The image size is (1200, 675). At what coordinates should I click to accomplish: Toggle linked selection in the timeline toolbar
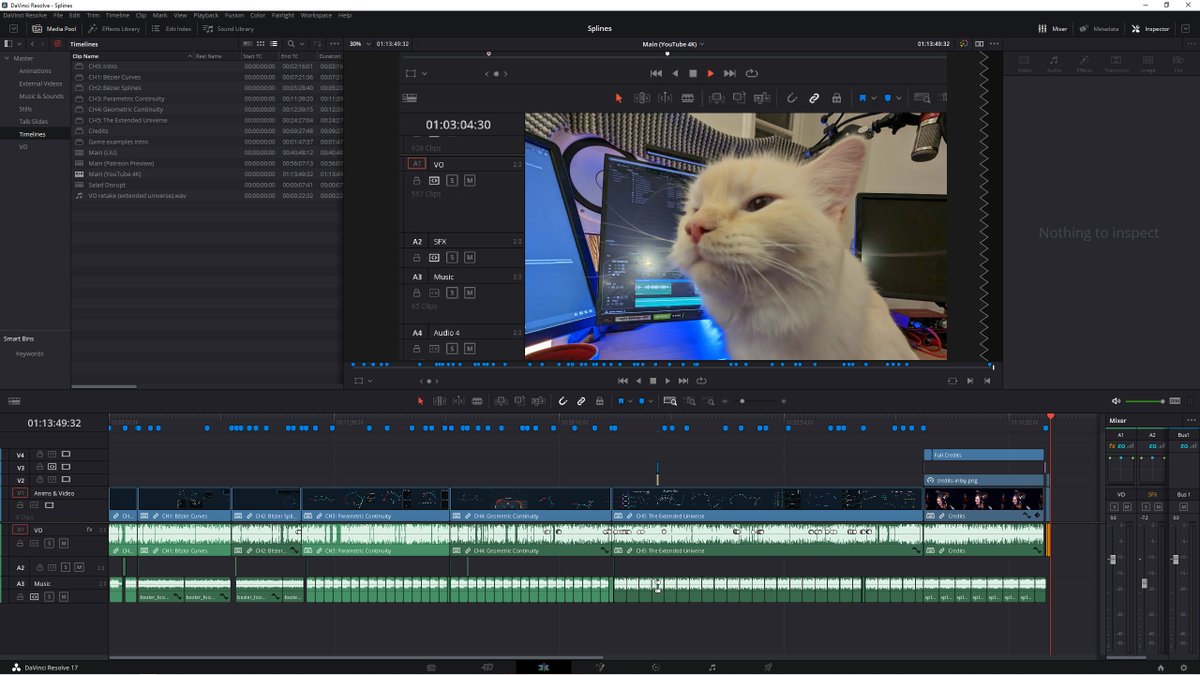(x=581, y=400)
